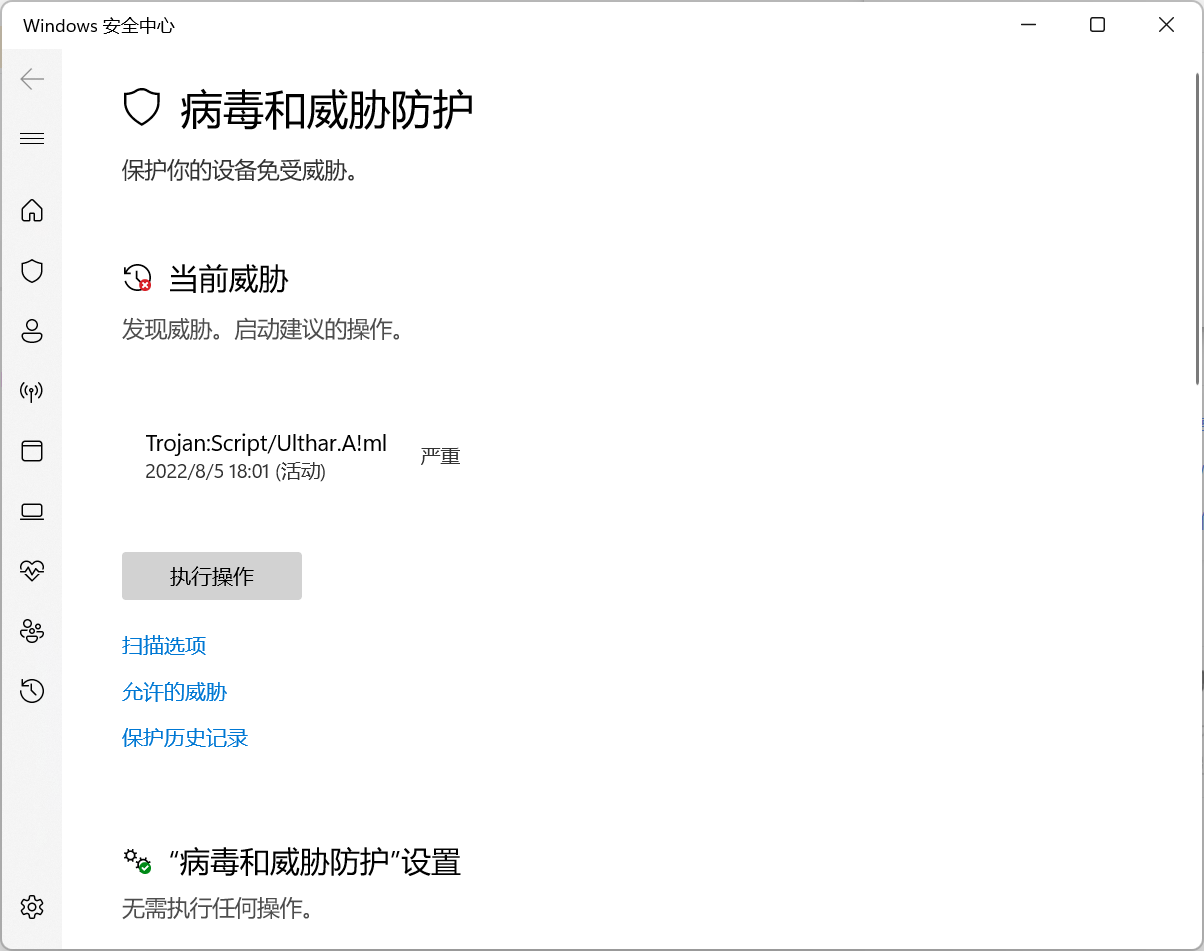This screenshot has width=1204, height=951.
Task: Click the 执行操作 button
Action: pos(212,576)
